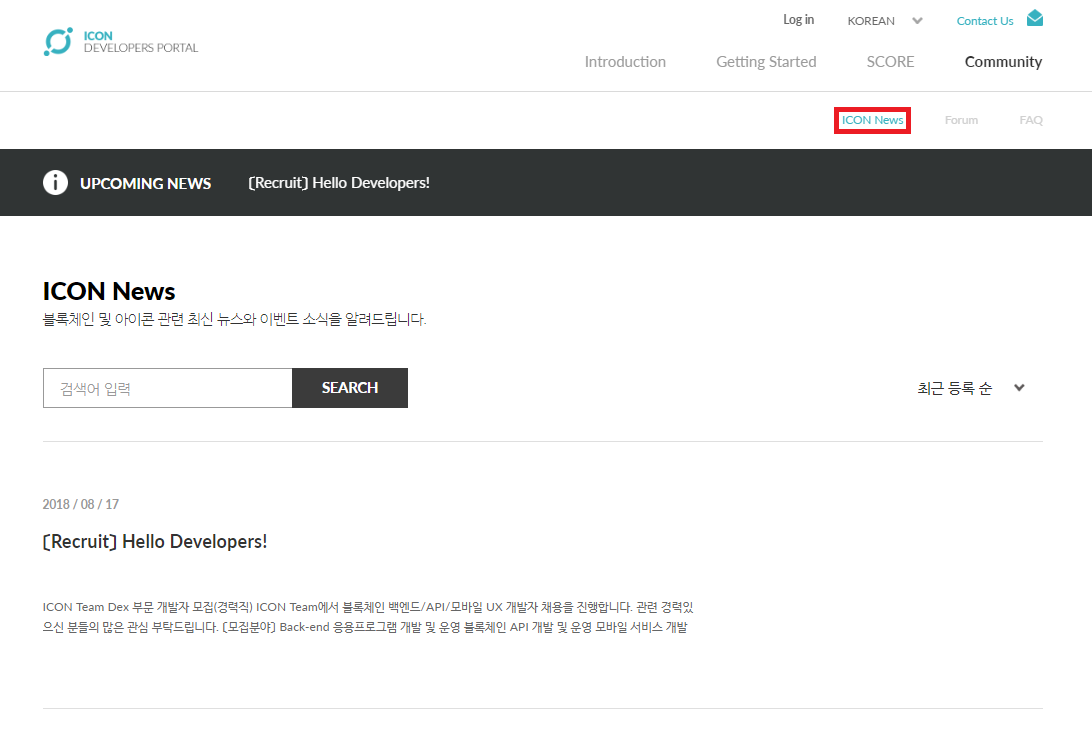Click the article summary about ICON Team Dex
1092x749 pixels.
point(368,617)
